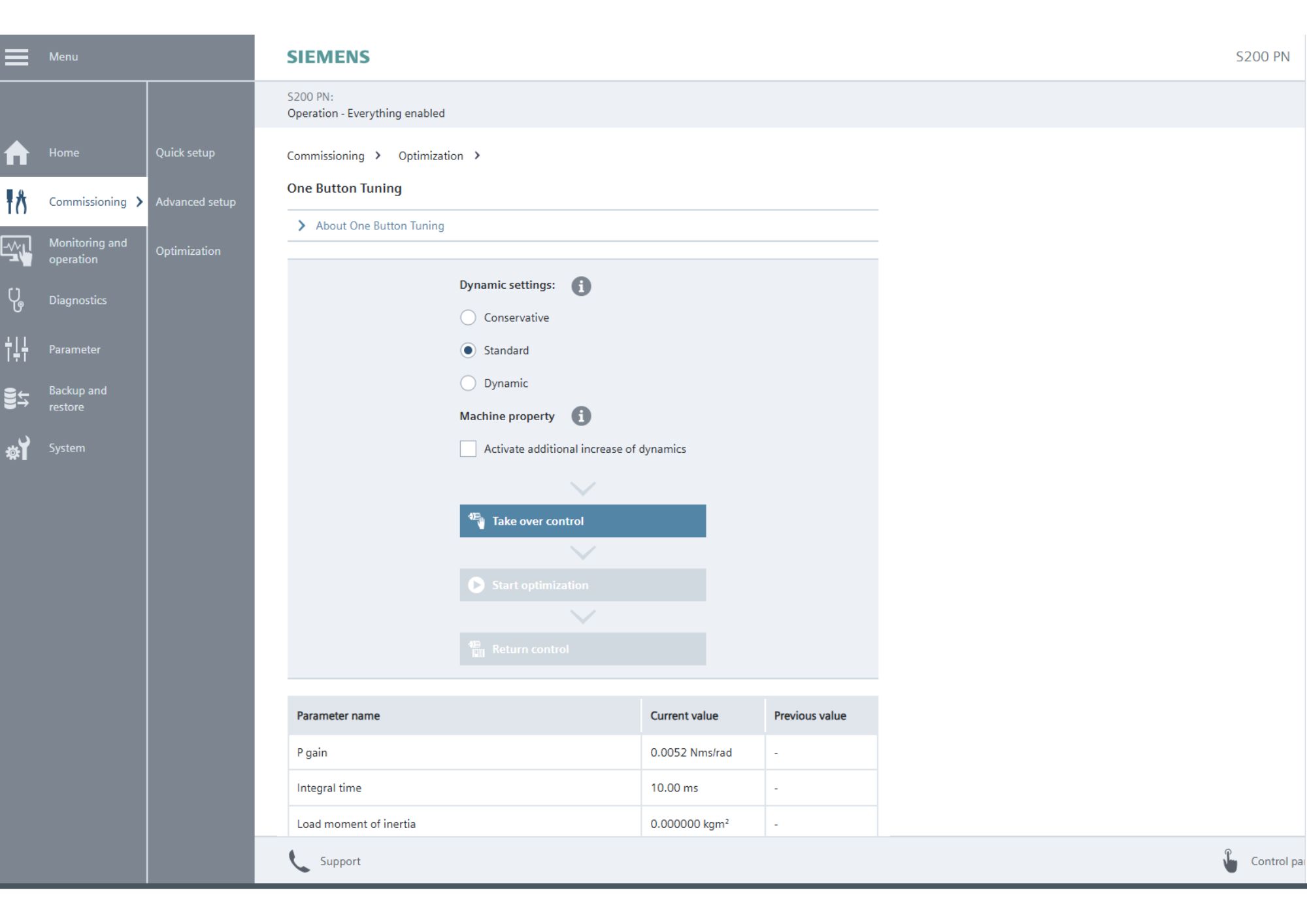Click the 0.0052 Nms/rad value cell
The image size is (1307, 924).
point(703,752)
